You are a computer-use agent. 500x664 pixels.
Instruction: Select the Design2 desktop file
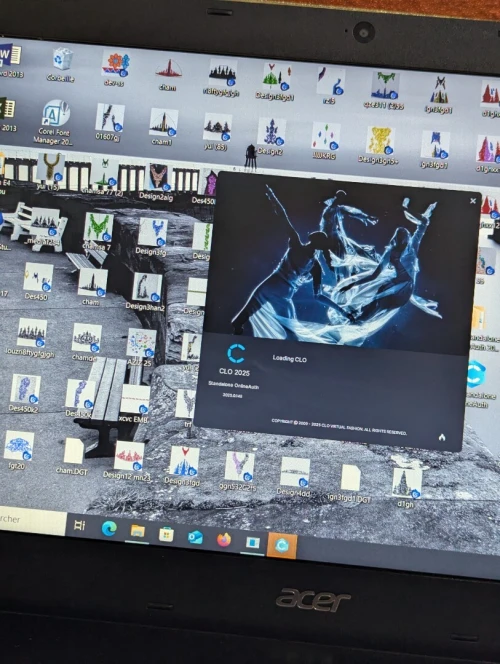click(x=271, y=136)
